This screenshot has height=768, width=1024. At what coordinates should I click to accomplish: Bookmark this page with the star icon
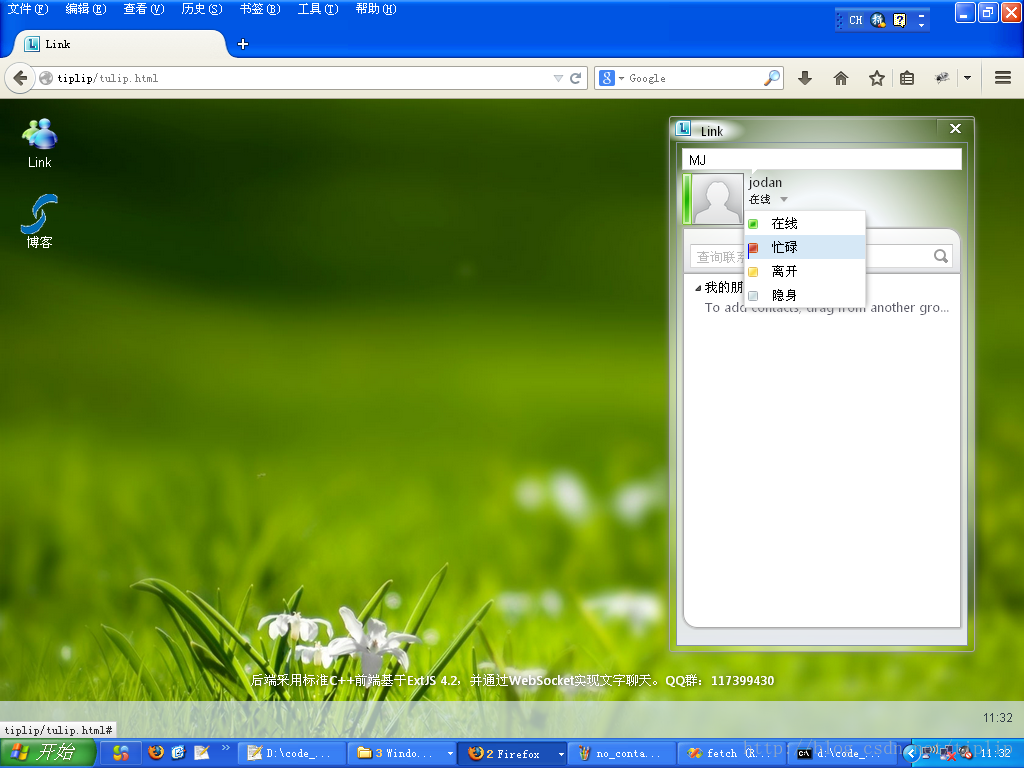pyautogui.click(x=876, y=78)
